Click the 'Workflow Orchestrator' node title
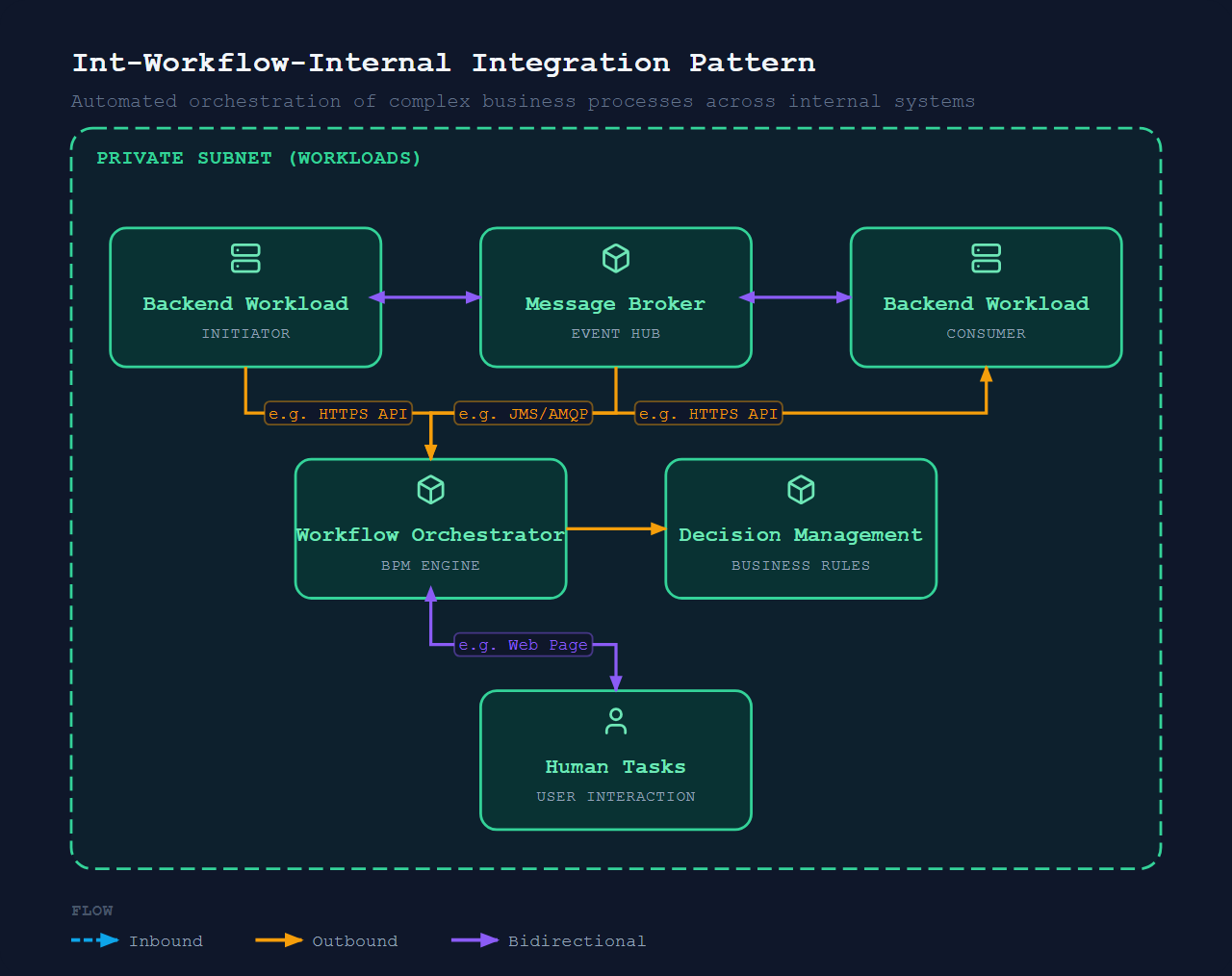The width and height of the screenshot is (1232, 976). pos(431,535)
